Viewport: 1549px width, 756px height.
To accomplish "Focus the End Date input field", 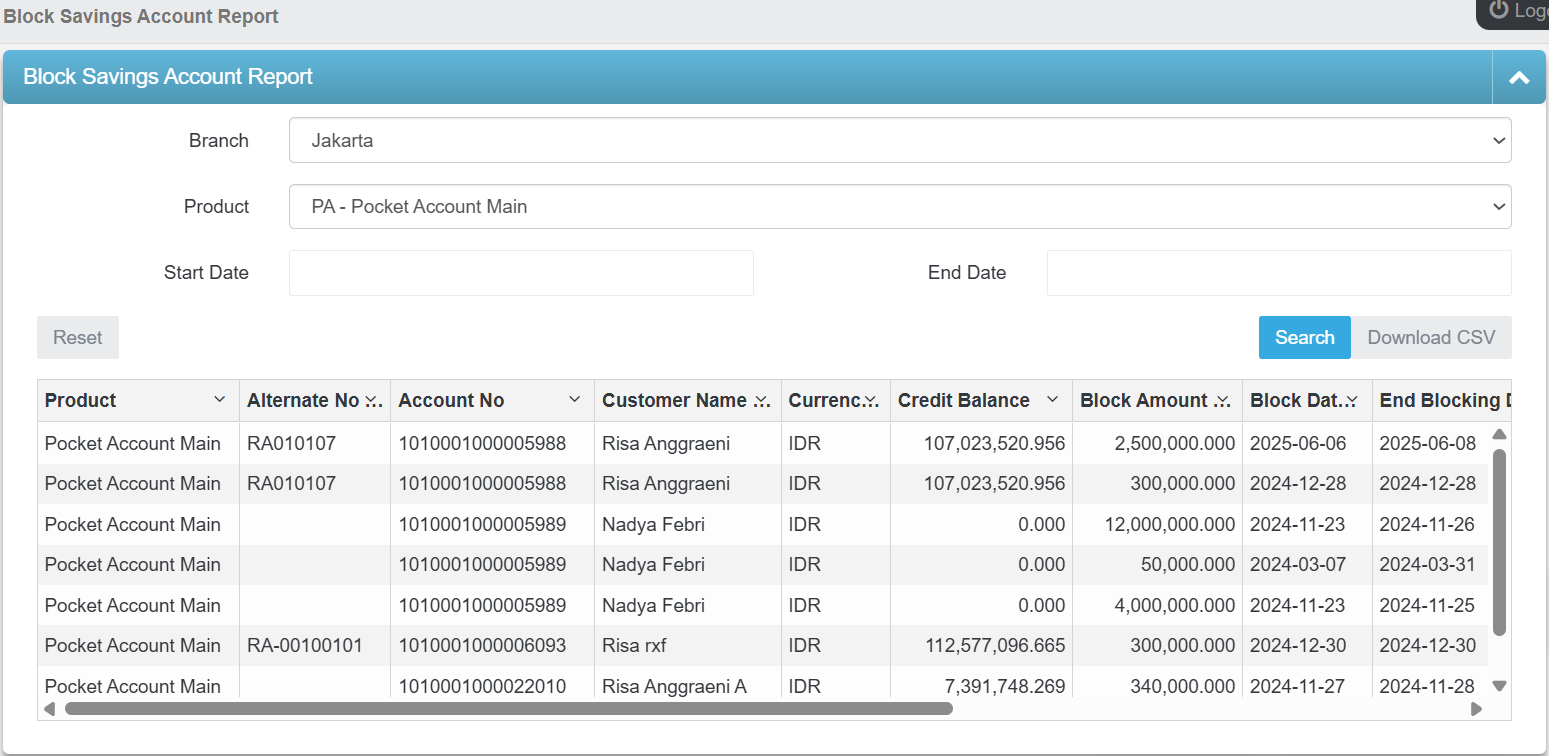I will pos(1278,273).
